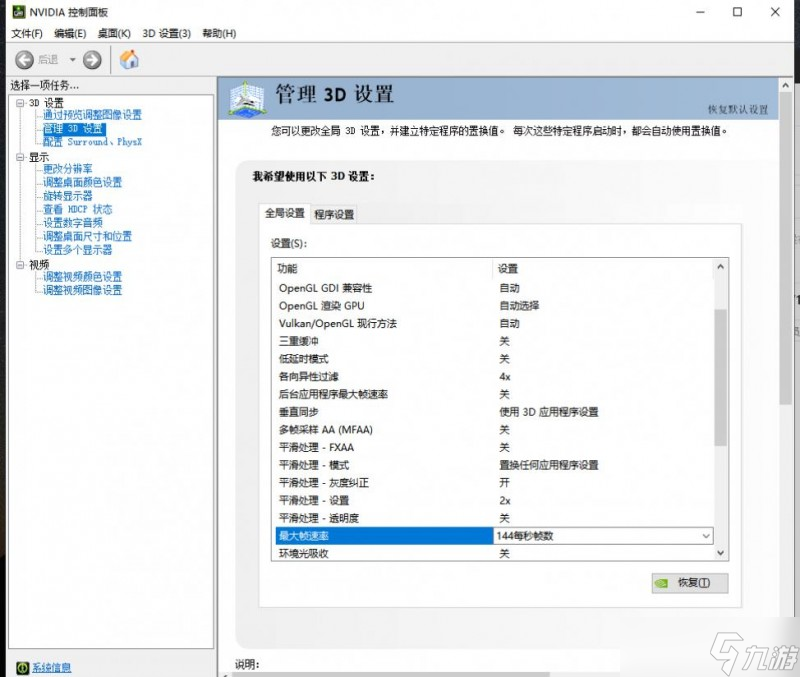Open 桌面(K) menu

click(x=114, y=34)
